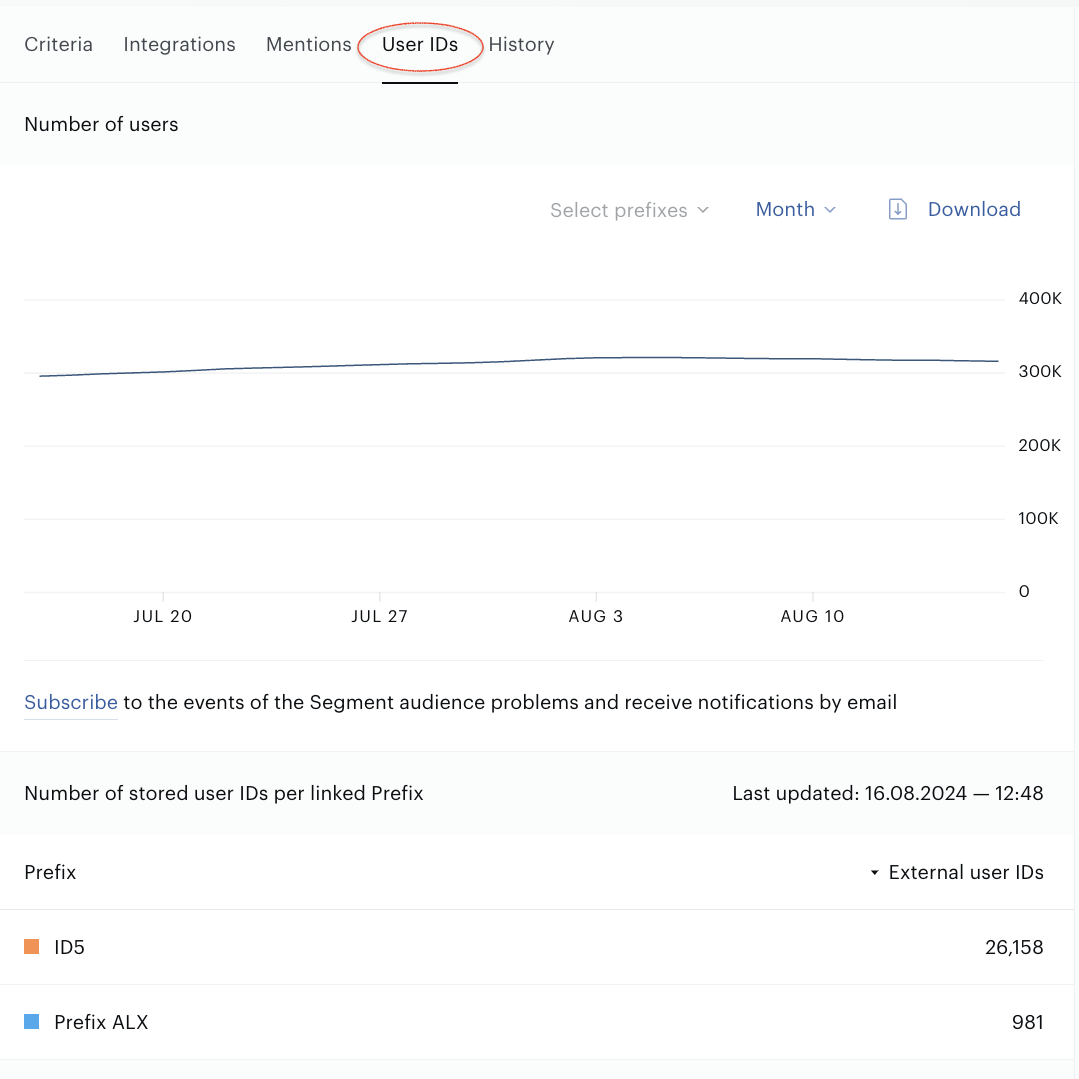This screenshot has height=1079, width=1079.
Task: Open the Mentions tab
Action: [x=308, y=45]
